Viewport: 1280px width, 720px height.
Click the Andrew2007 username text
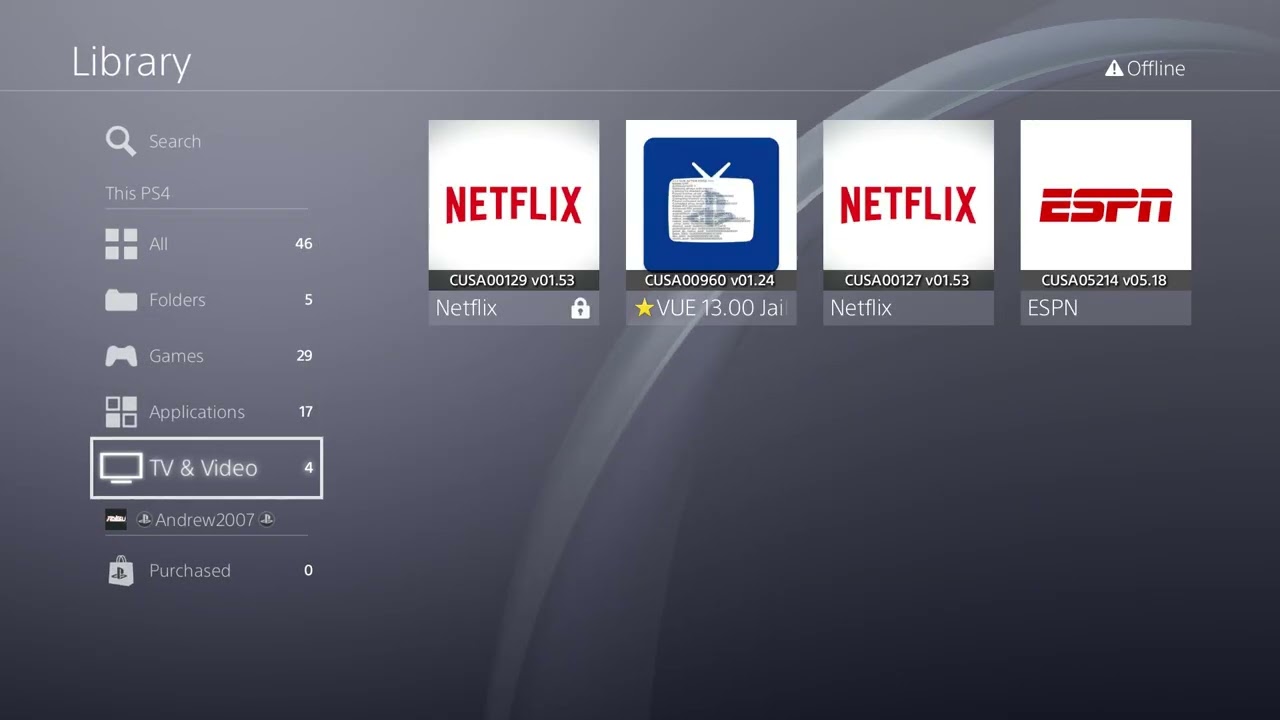[x=205, y=520]
